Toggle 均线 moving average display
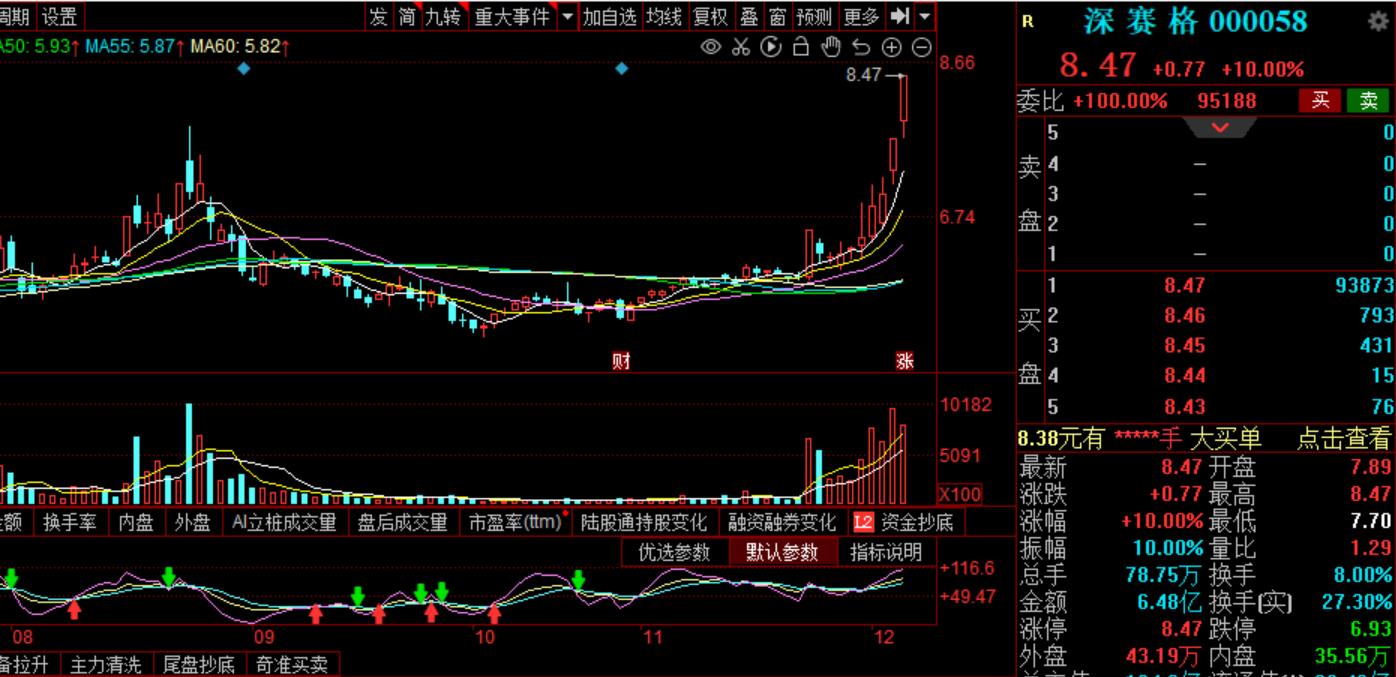This screenshot has height=677, width=1396. 663,16
